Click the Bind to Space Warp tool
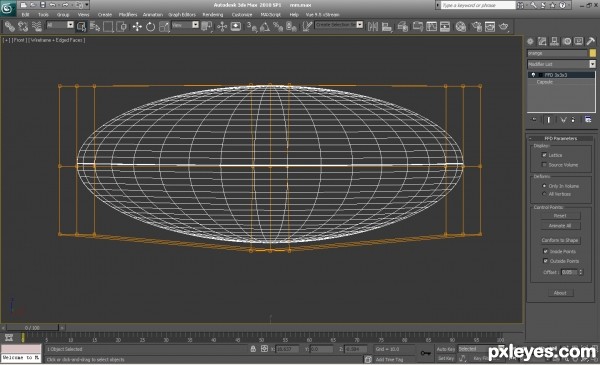 37,26
